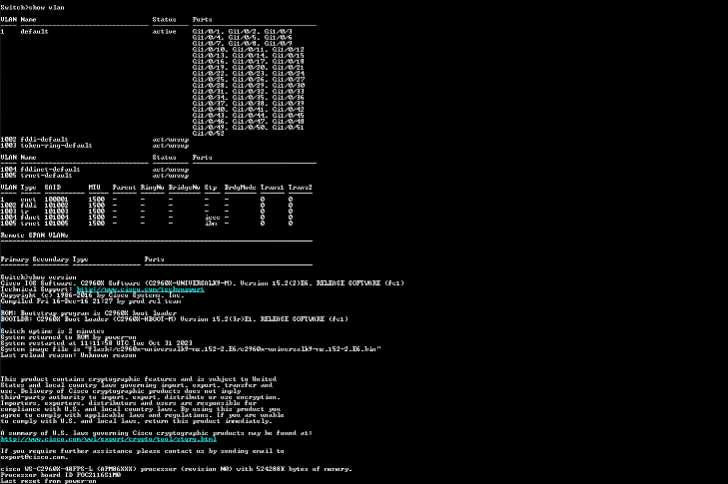Click the 'fddinet-default' VLAN row
Viewport: 728px width, 484px height.
95,170
